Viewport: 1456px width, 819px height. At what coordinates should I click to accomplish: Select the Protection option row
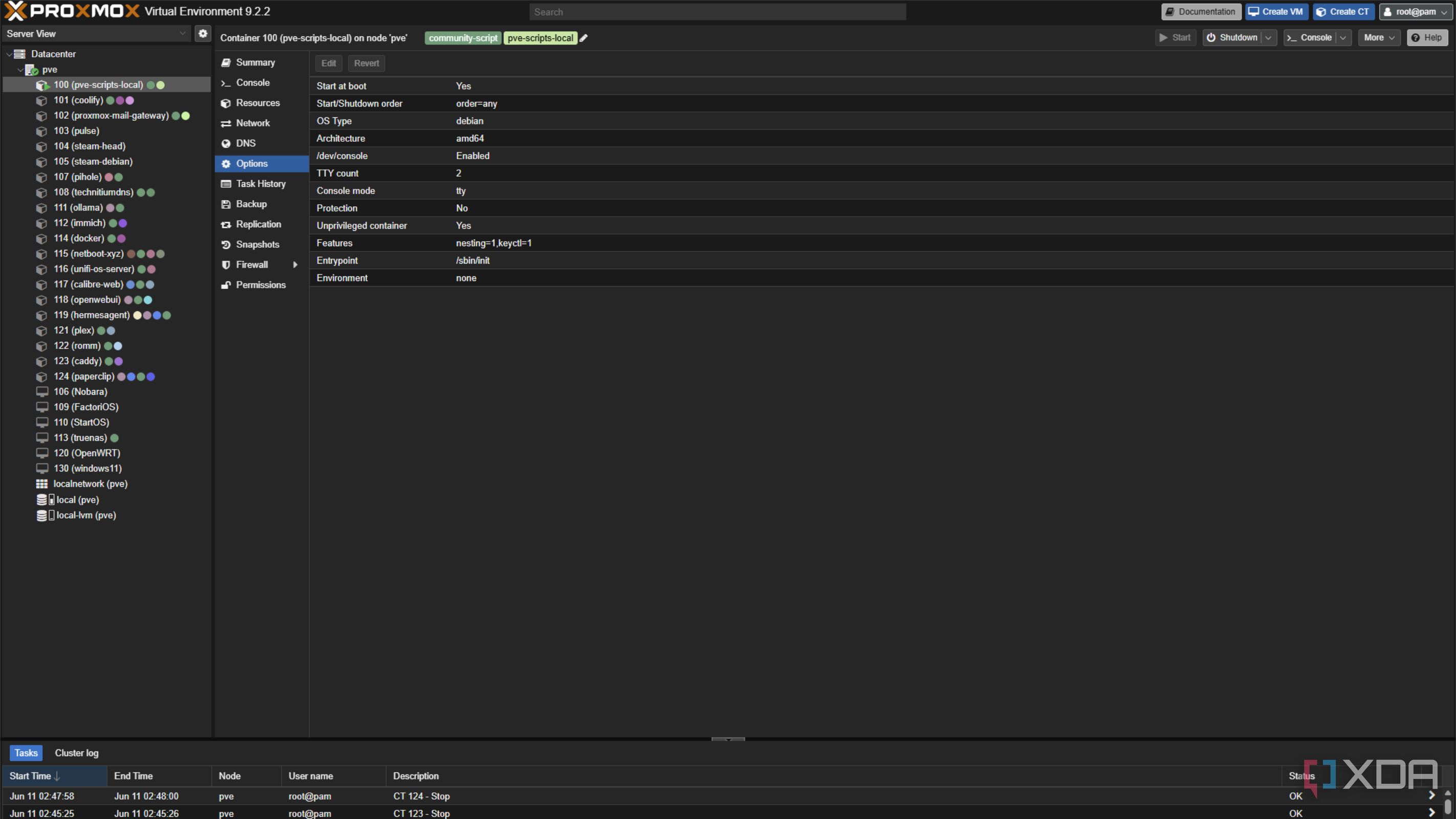click(x=882, y=208)
